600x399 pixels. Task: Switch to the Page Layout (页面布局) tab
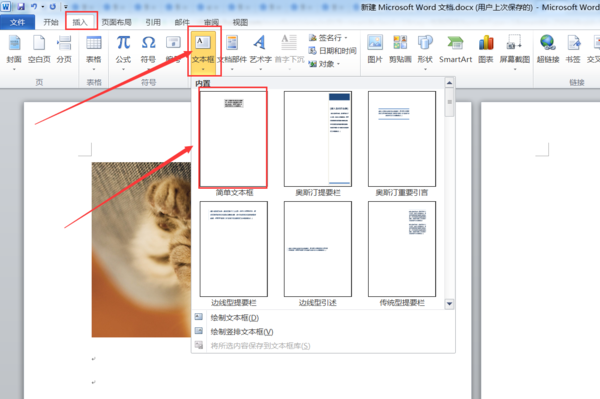pyautogui.click(x=116, y=22)
